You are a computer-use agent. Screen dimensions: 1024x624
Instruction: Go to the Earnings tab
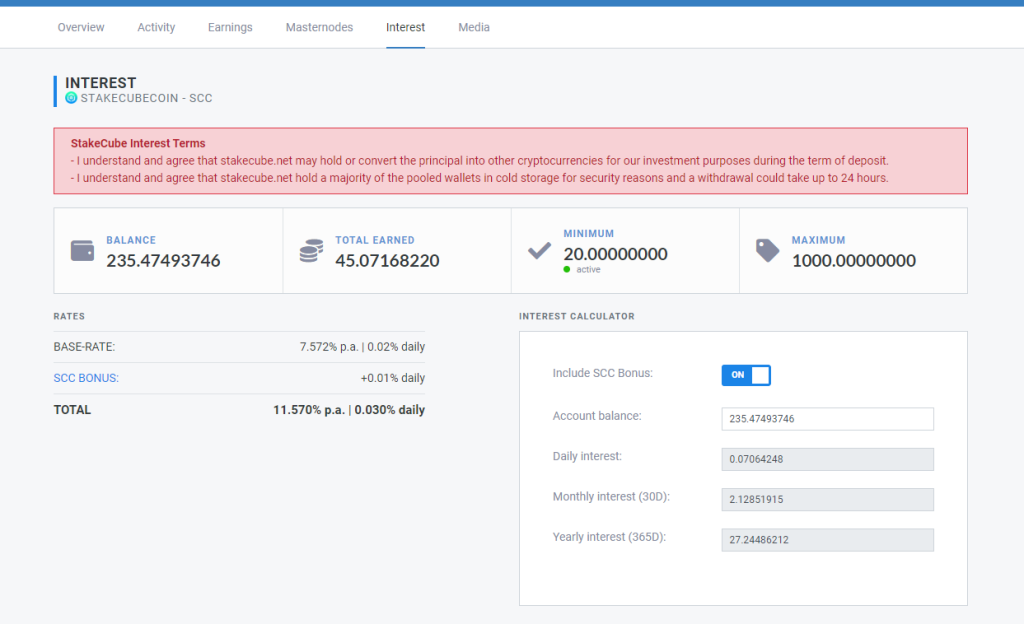230,27
